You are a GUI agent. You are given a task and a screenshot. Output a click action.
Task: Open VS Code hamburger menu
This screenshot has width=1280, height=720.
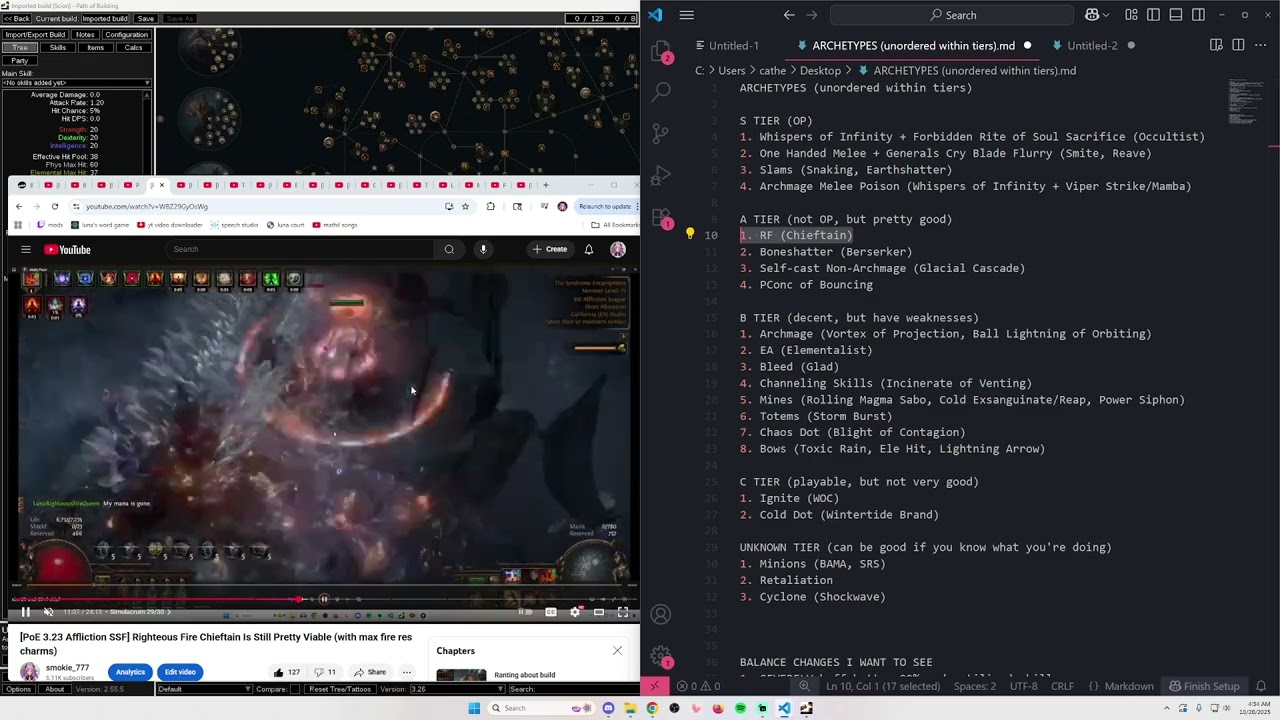(687, 15)
